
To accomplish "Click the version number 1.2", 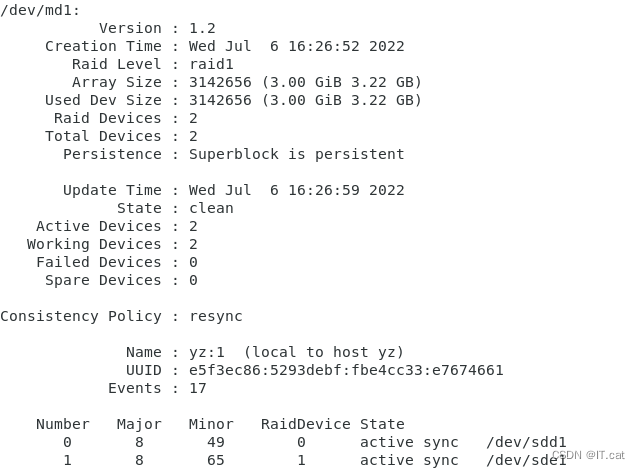I will pos(202,28).
